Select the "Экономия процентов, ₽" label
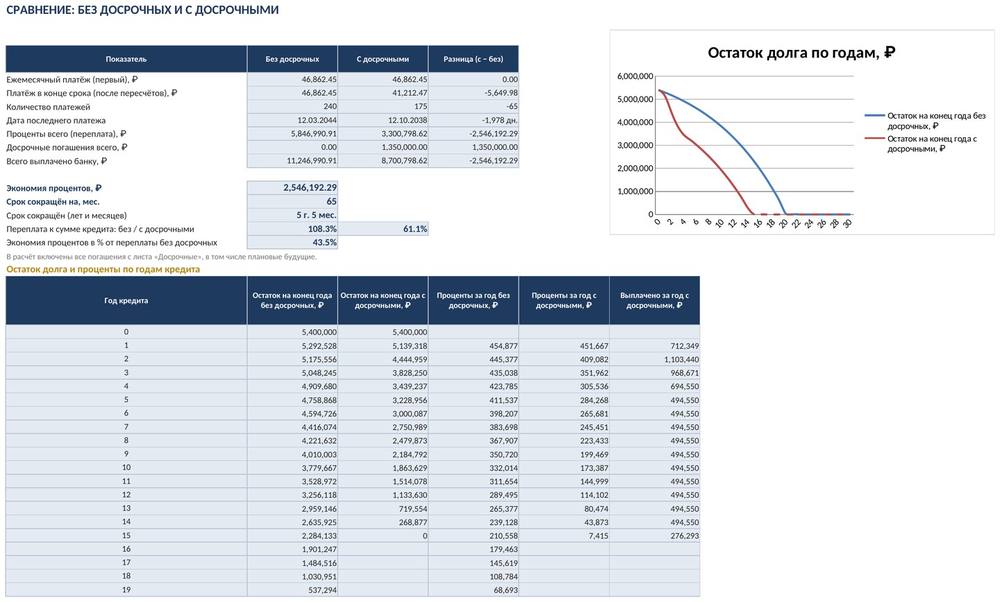Viewport: 1000px width, 602px height. tap(54, 188)
